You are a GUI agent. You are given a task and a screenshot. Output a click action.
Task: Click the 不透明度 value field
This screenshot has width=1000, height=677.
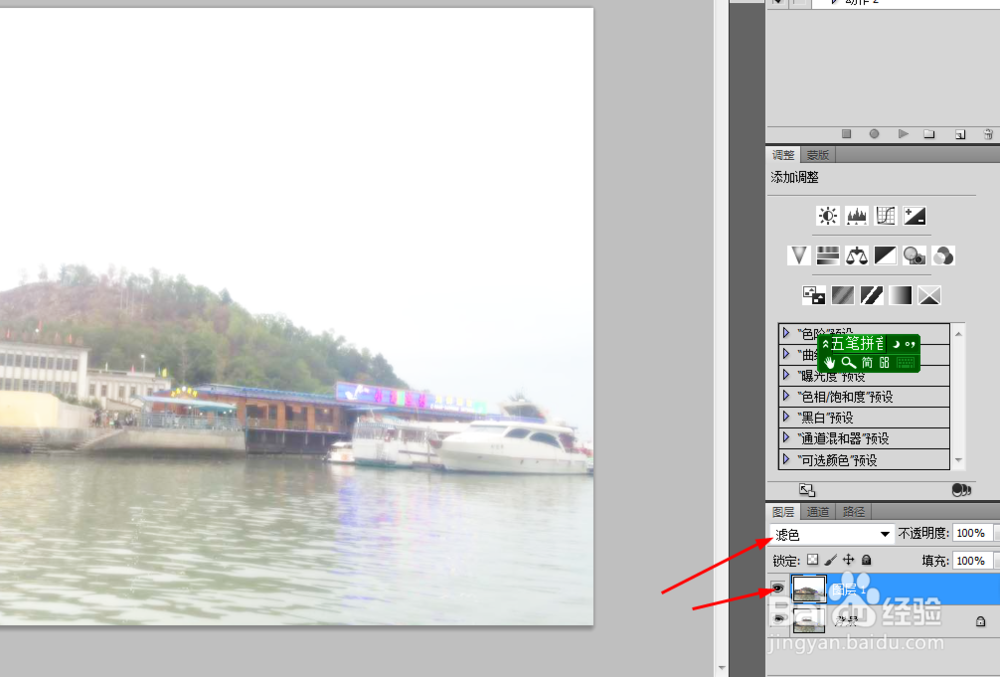coord(972,533)
